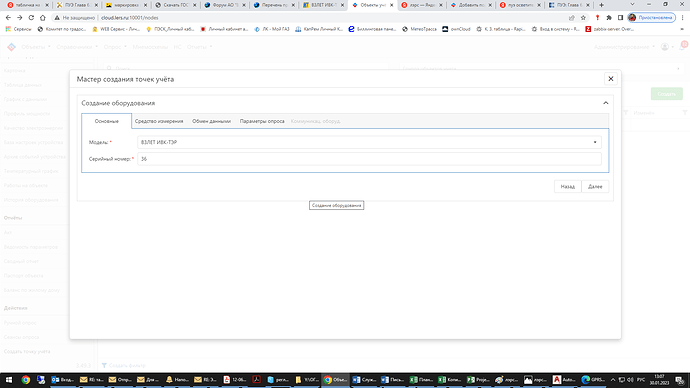Image resolution: width=690 pixels, height=388 pixels.
Task: Bookmark the page with the star icon
Action: [583, 18]
